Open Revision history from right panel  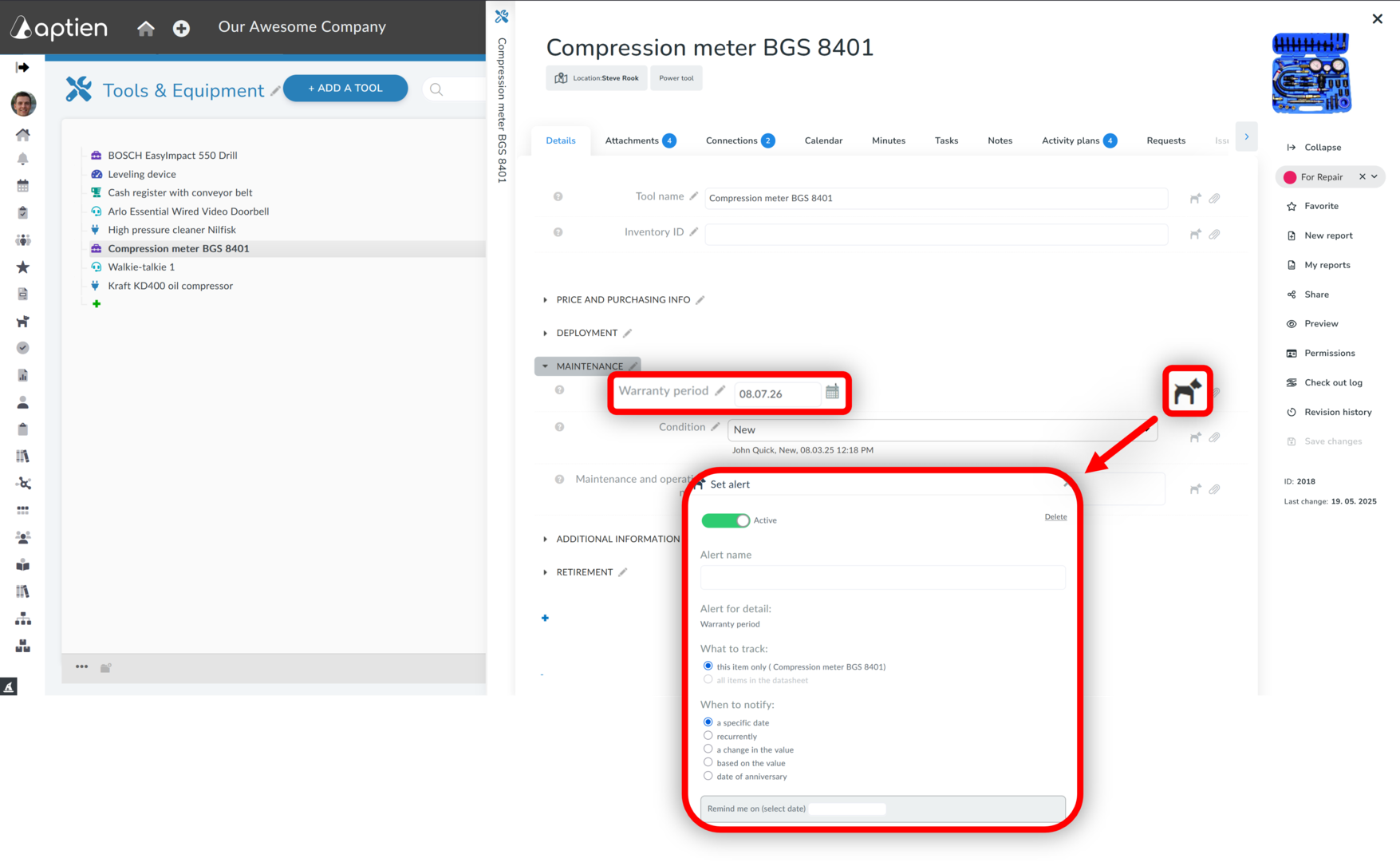coord(1337,412)
